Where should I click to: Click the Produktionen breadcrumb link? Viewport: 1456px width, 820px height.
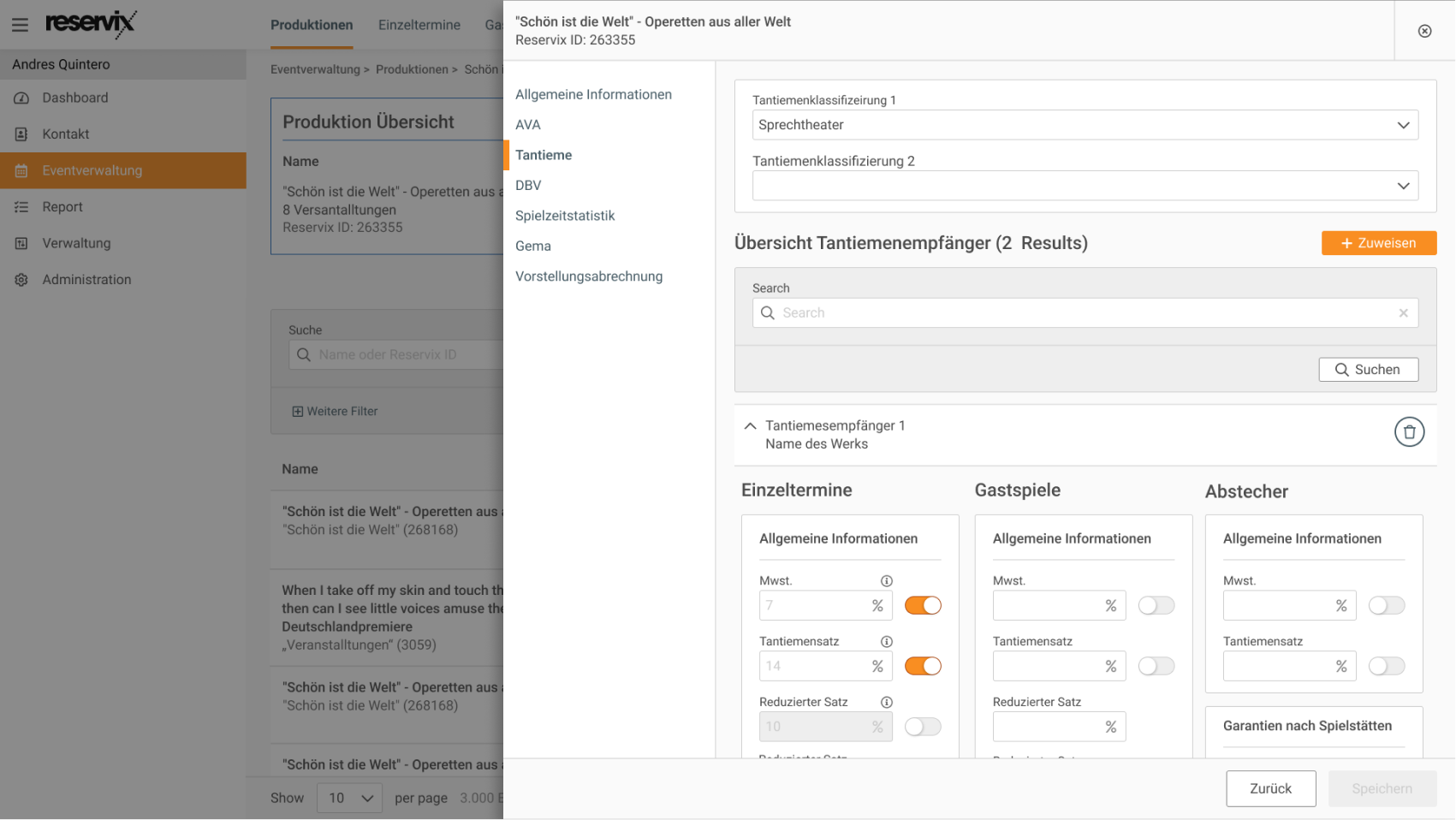(412, 69)
